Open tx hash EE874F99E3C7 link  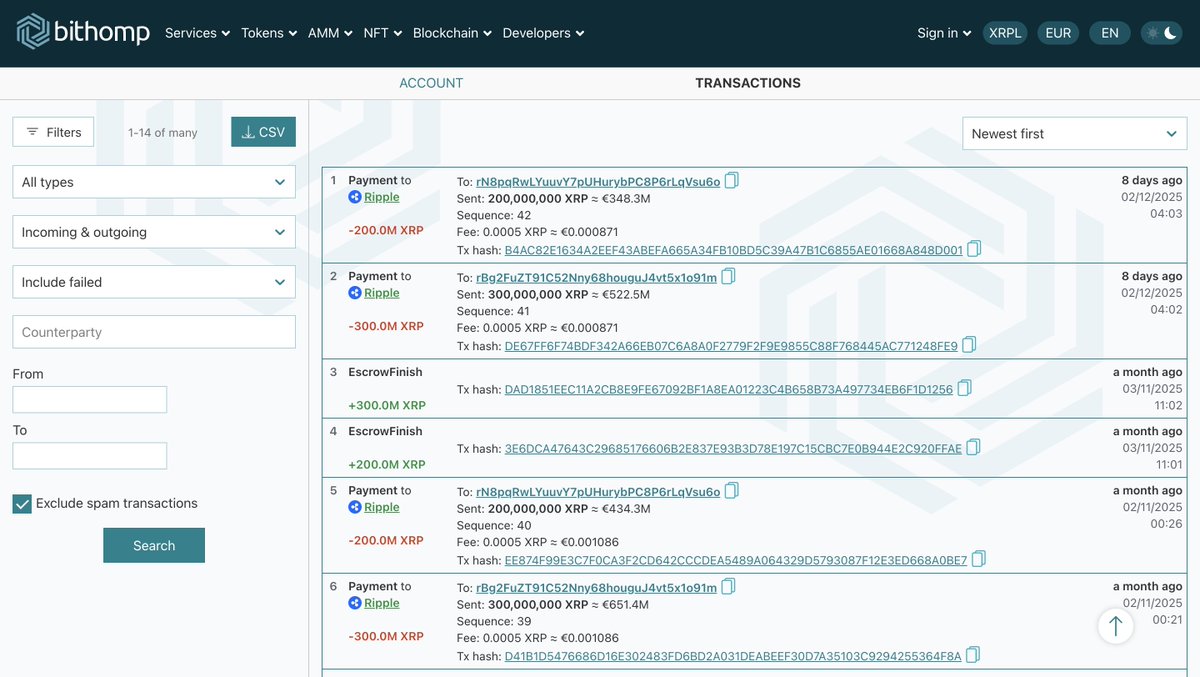pyautogui.click(x=736, y=560)
